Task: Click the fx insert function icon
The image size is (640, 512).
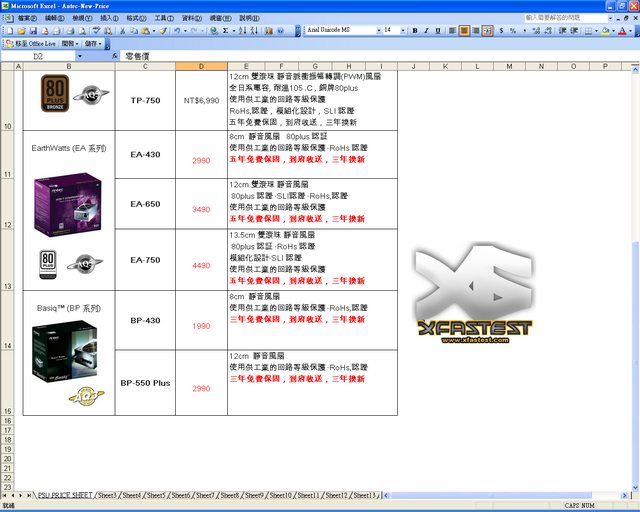Action: [x=115, y=56]
